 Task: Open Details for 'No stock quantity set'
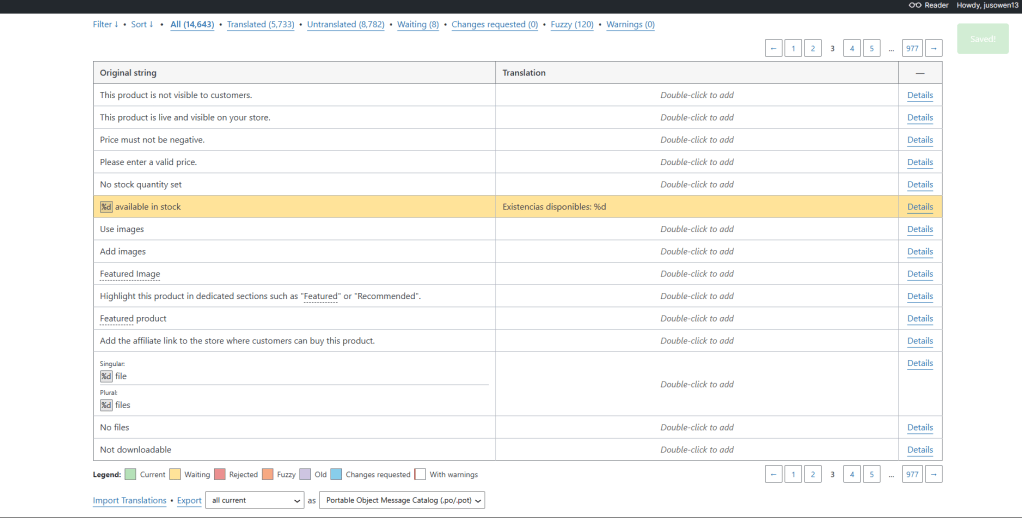920,184
